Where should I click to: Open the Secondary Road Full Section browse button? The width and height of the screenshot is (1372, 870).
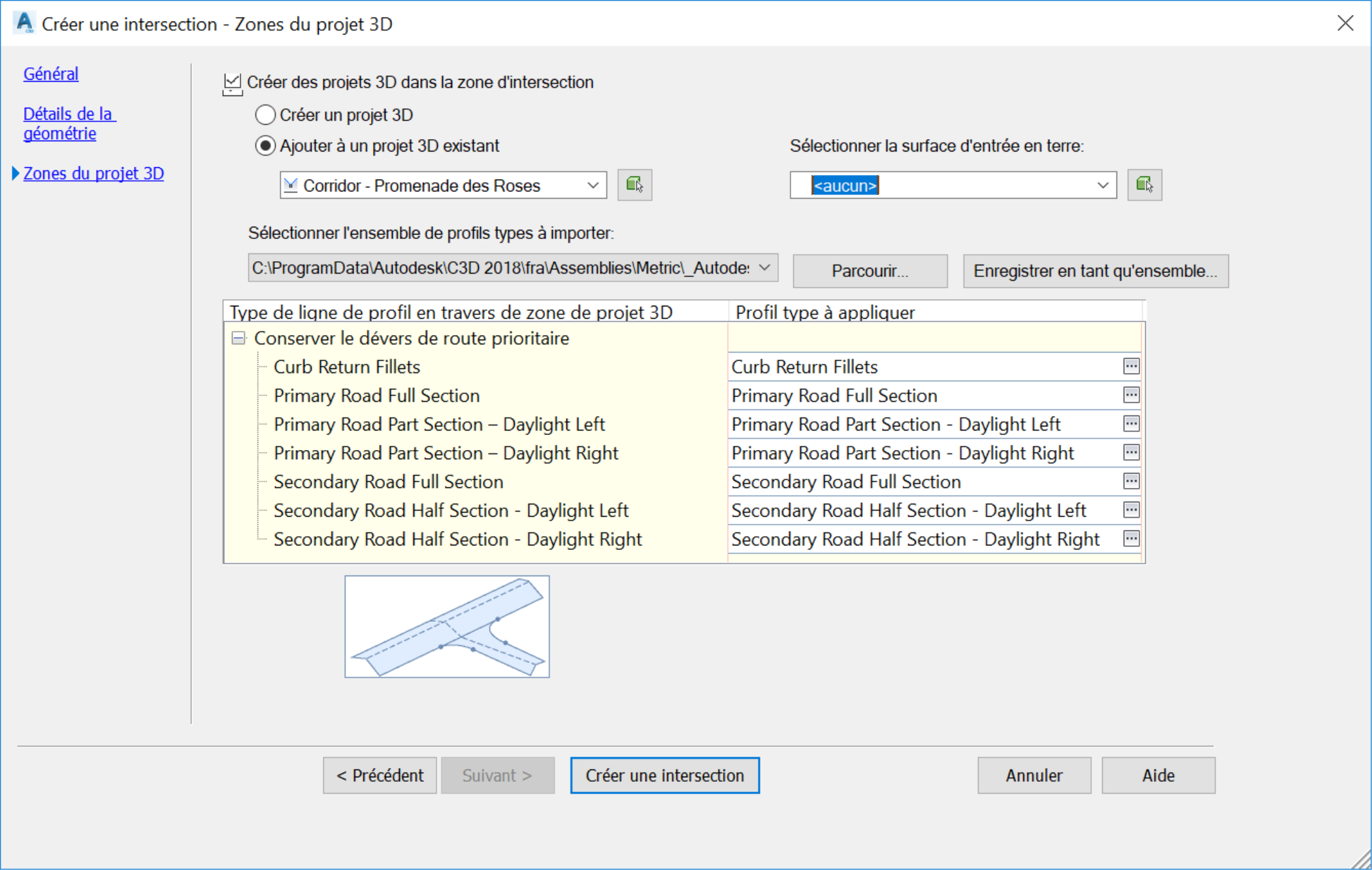(x=1131, y=481)
